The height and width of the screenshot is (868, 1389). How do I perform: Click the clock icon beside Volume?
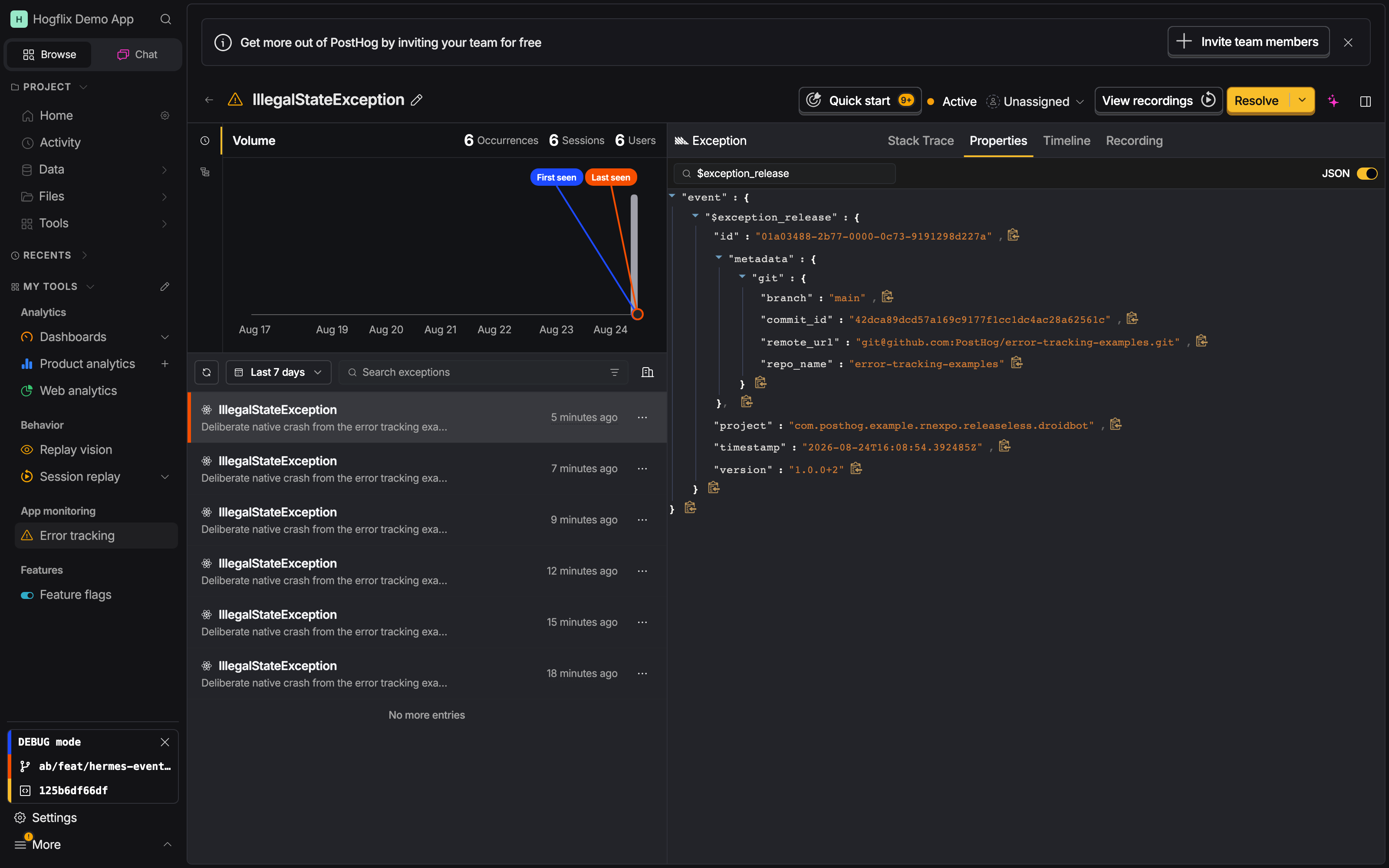[205, 141]
